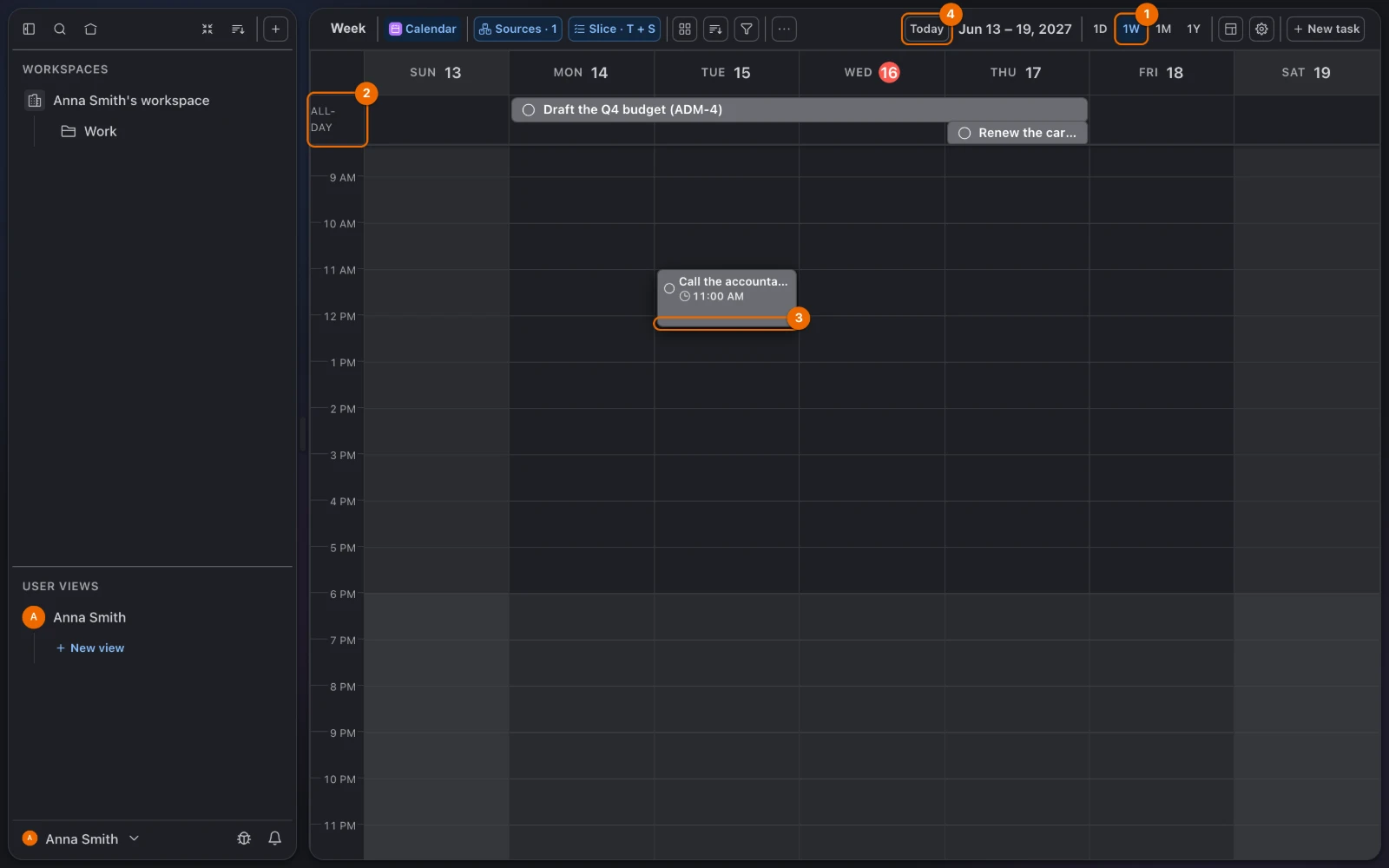Open Anna Smith under User Views
This screenshot has width=1389, height=868.
point(89,617)
